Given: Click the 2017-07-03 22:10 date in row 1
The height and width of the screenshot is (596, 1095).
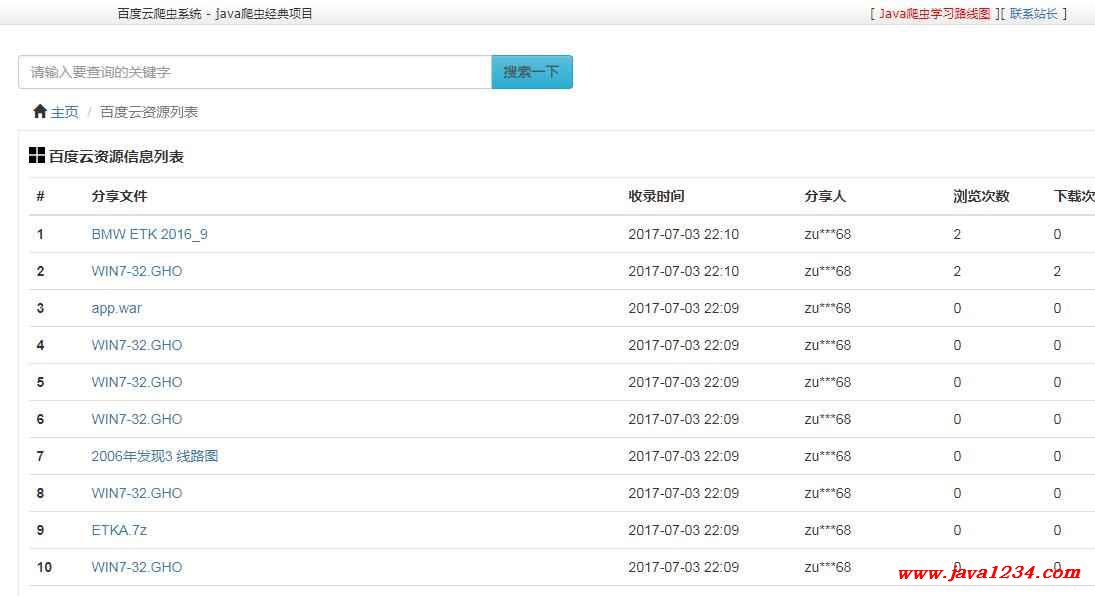Looking at the screenshot, I should click(x=684, y=234).
